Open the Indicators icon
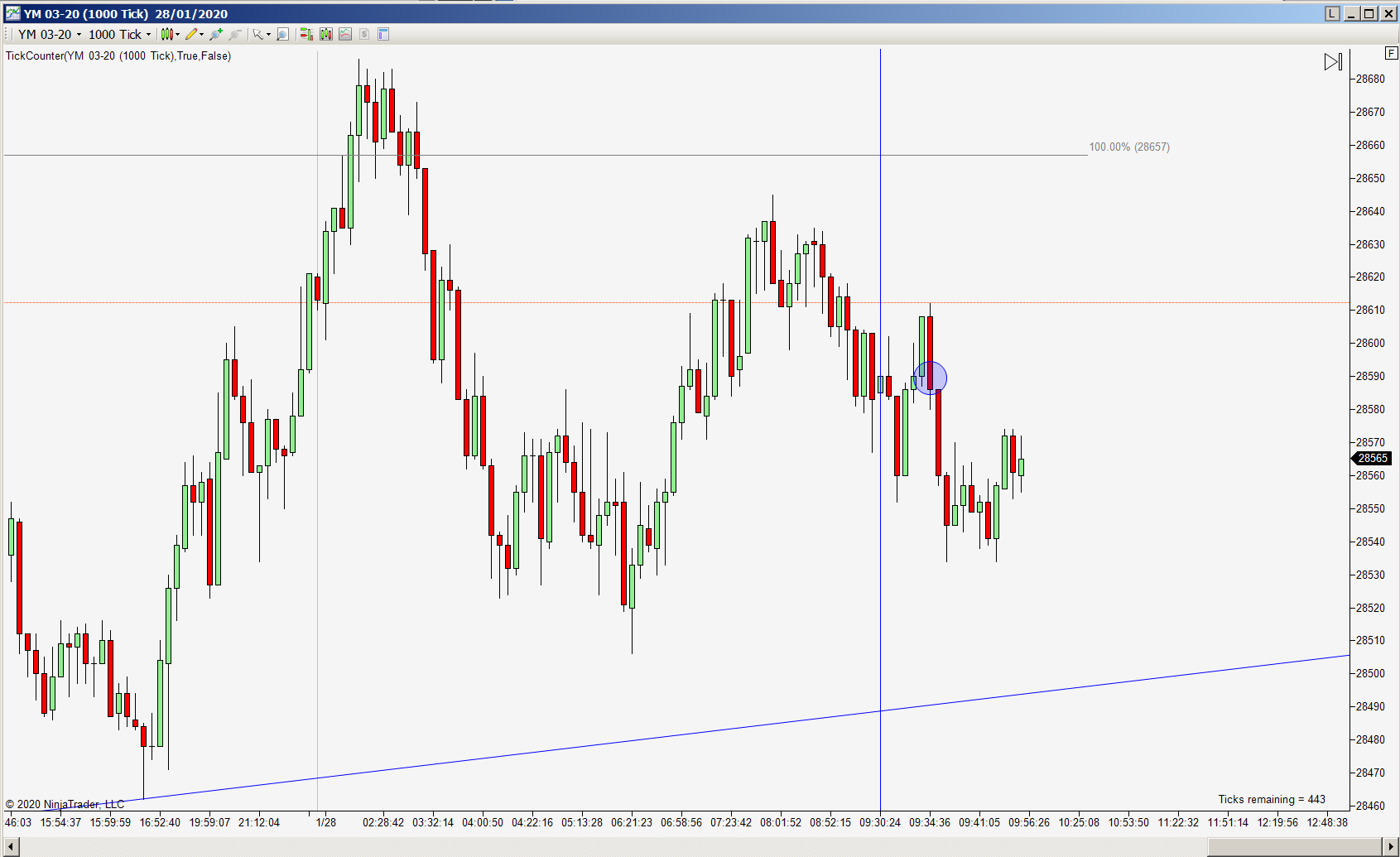 tap(345, 34)
